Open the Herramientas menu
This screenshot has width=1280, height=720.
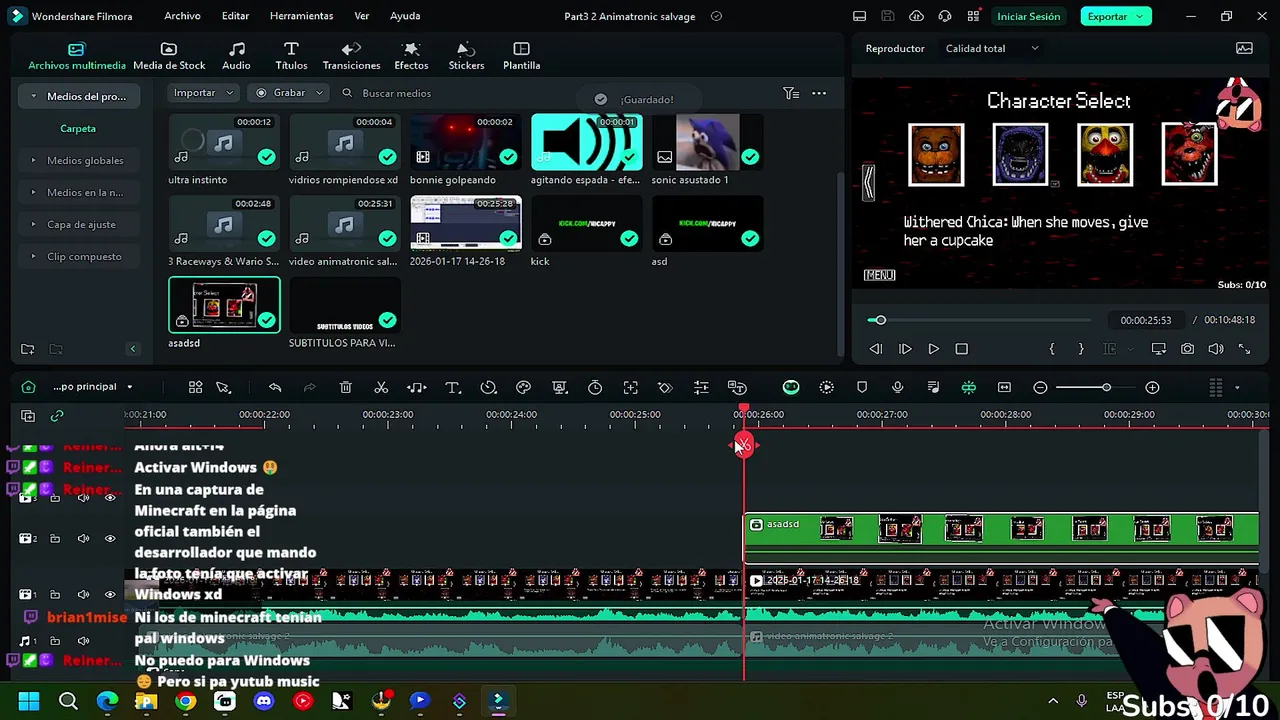(x=301, y=16)
